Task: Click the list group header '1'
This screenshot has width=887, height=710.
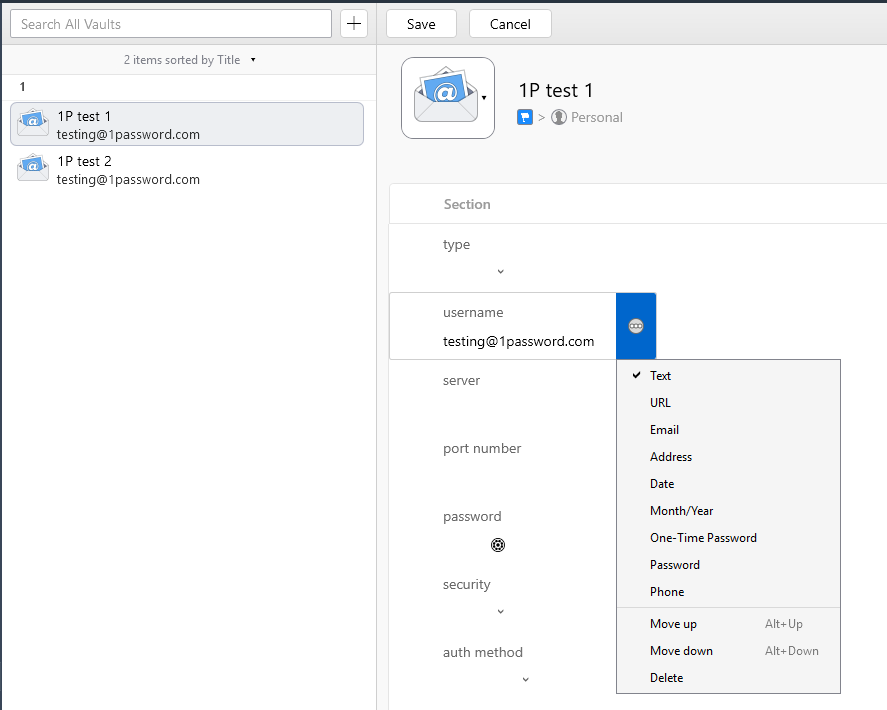Action: coord(23,87)
